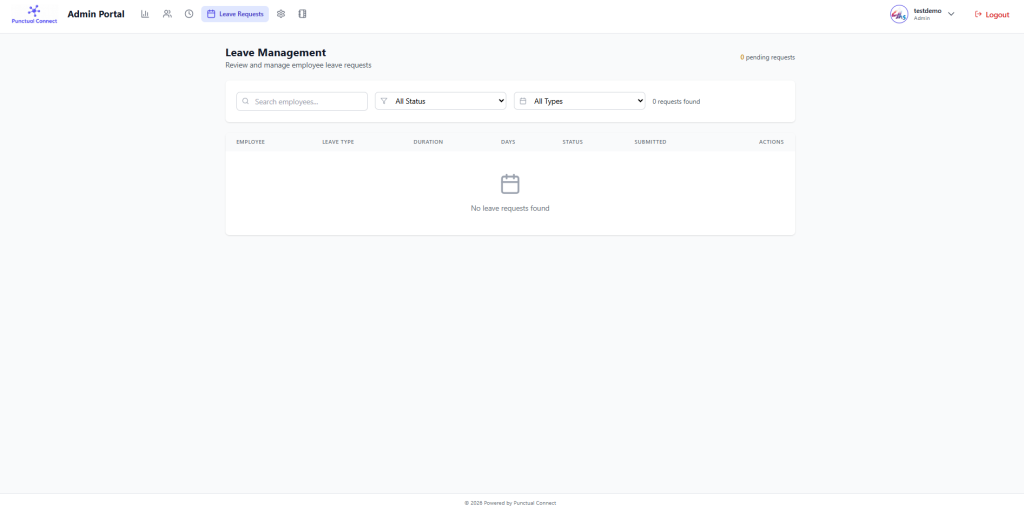Screen dimensions: 1024x508
Task: Open the employees people icon
Action: pyautogui.click(x=167, y=14)
